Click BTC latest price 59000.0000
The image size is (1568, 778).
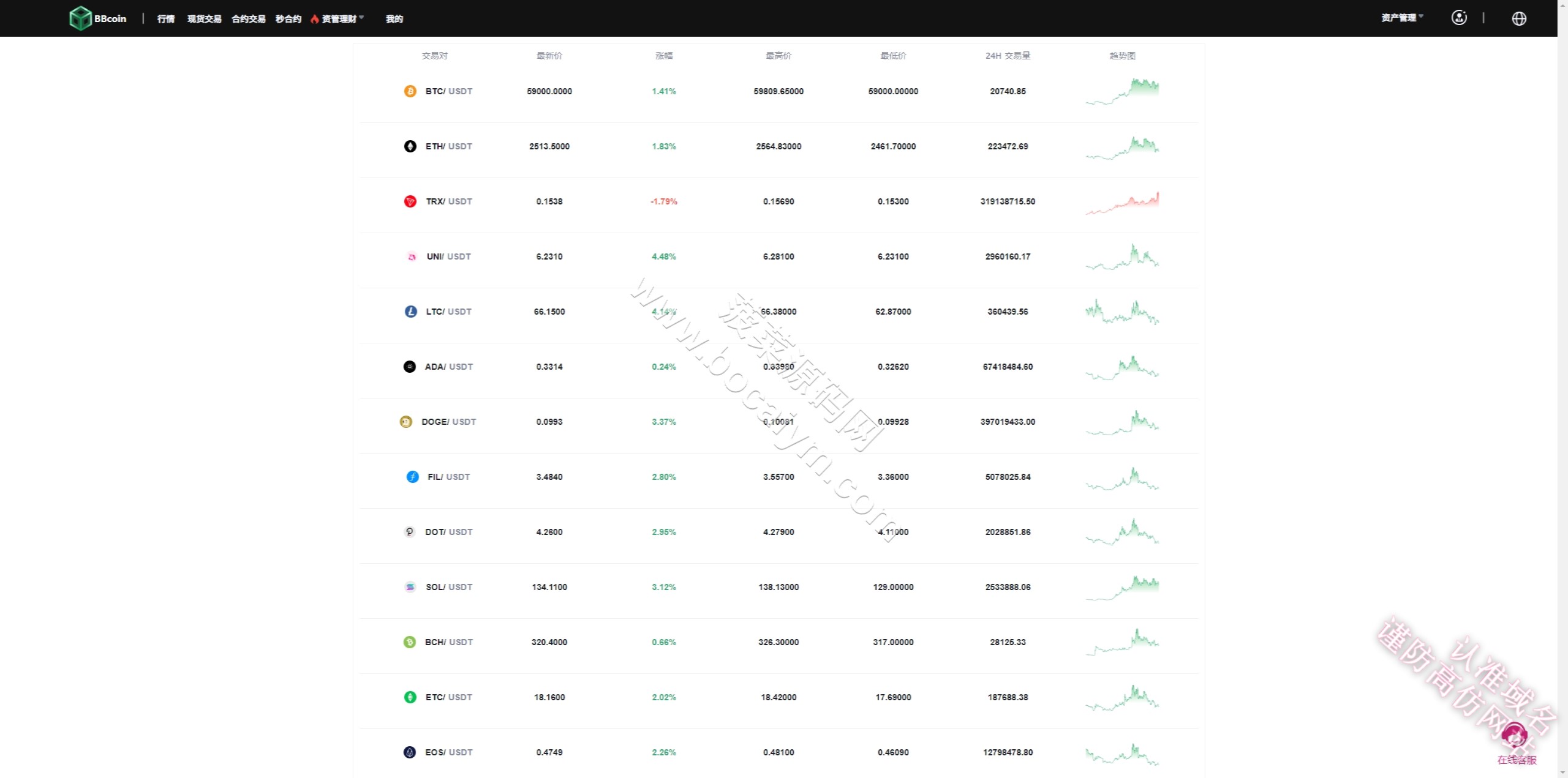pyautogui.click(x=549, y=91)
